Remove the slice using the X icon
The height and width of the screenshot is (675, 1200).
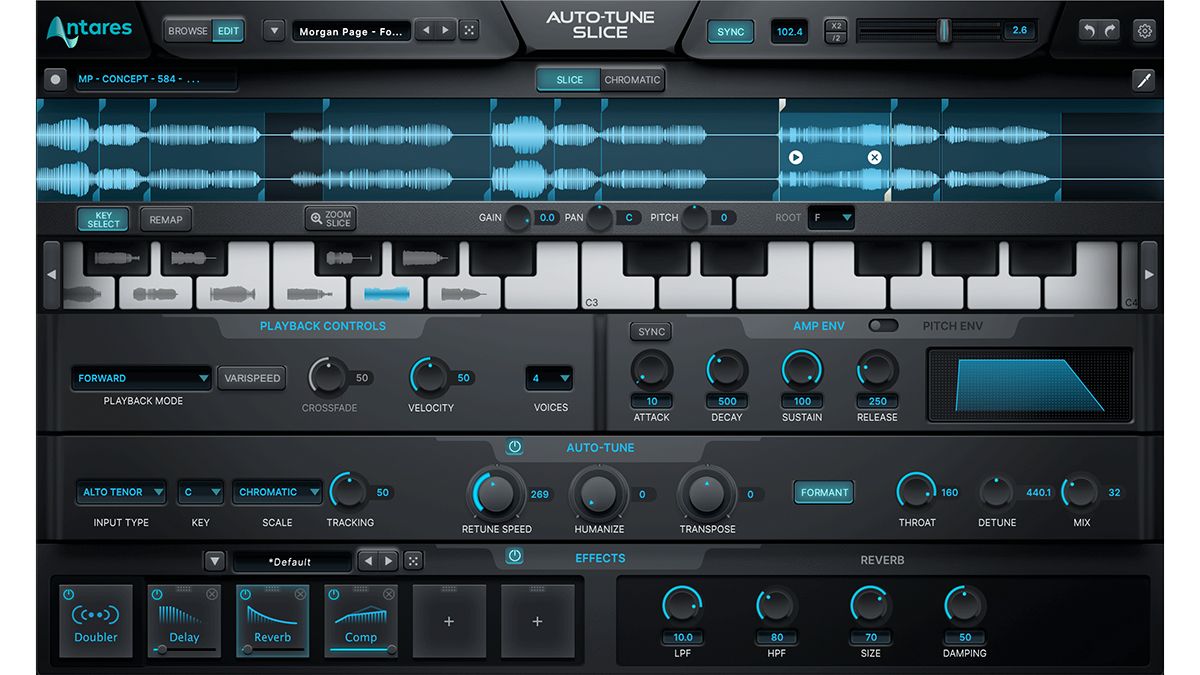(x=873, y=157)
